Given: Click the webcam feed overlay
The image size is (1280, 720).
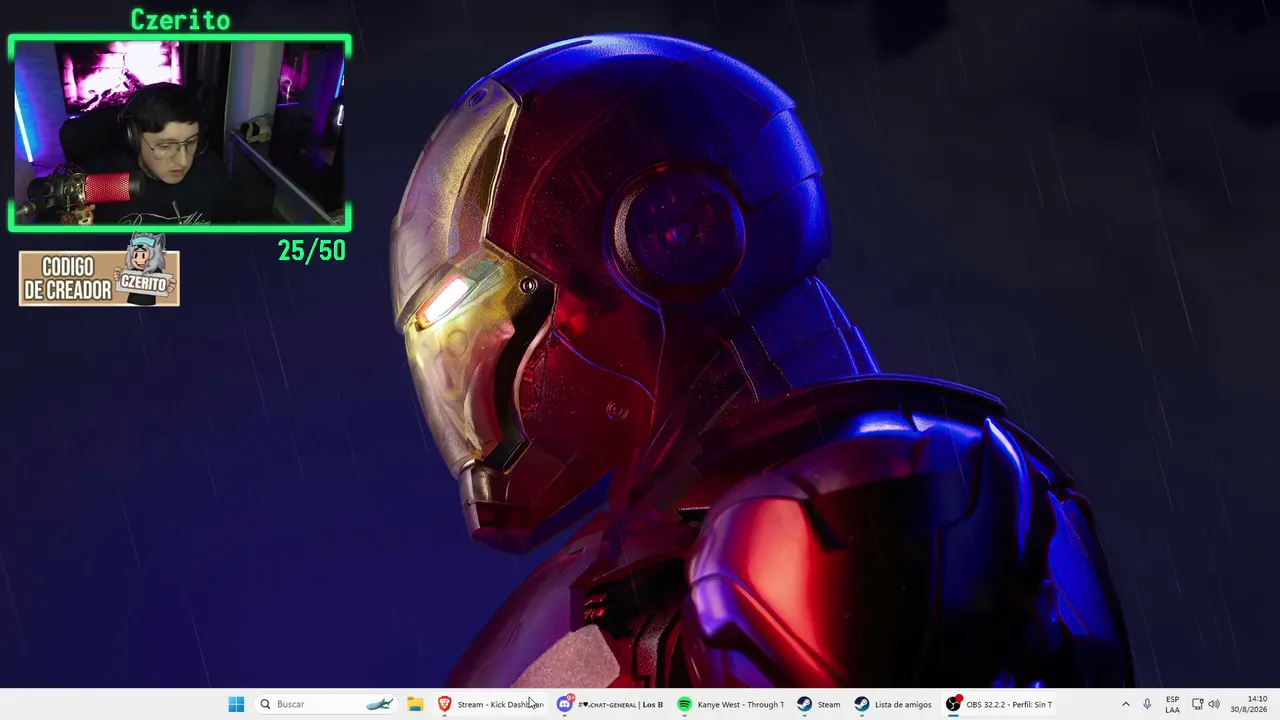Looking at the screenshot, I should coord(180,133).
